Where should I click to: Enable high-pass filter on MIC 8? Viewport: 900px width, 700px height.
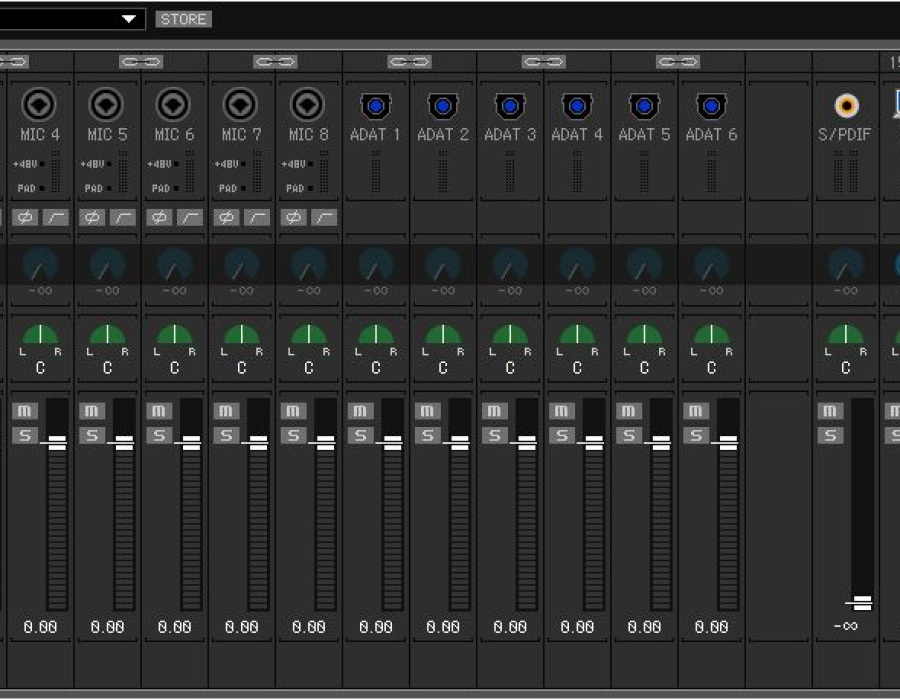324,217
